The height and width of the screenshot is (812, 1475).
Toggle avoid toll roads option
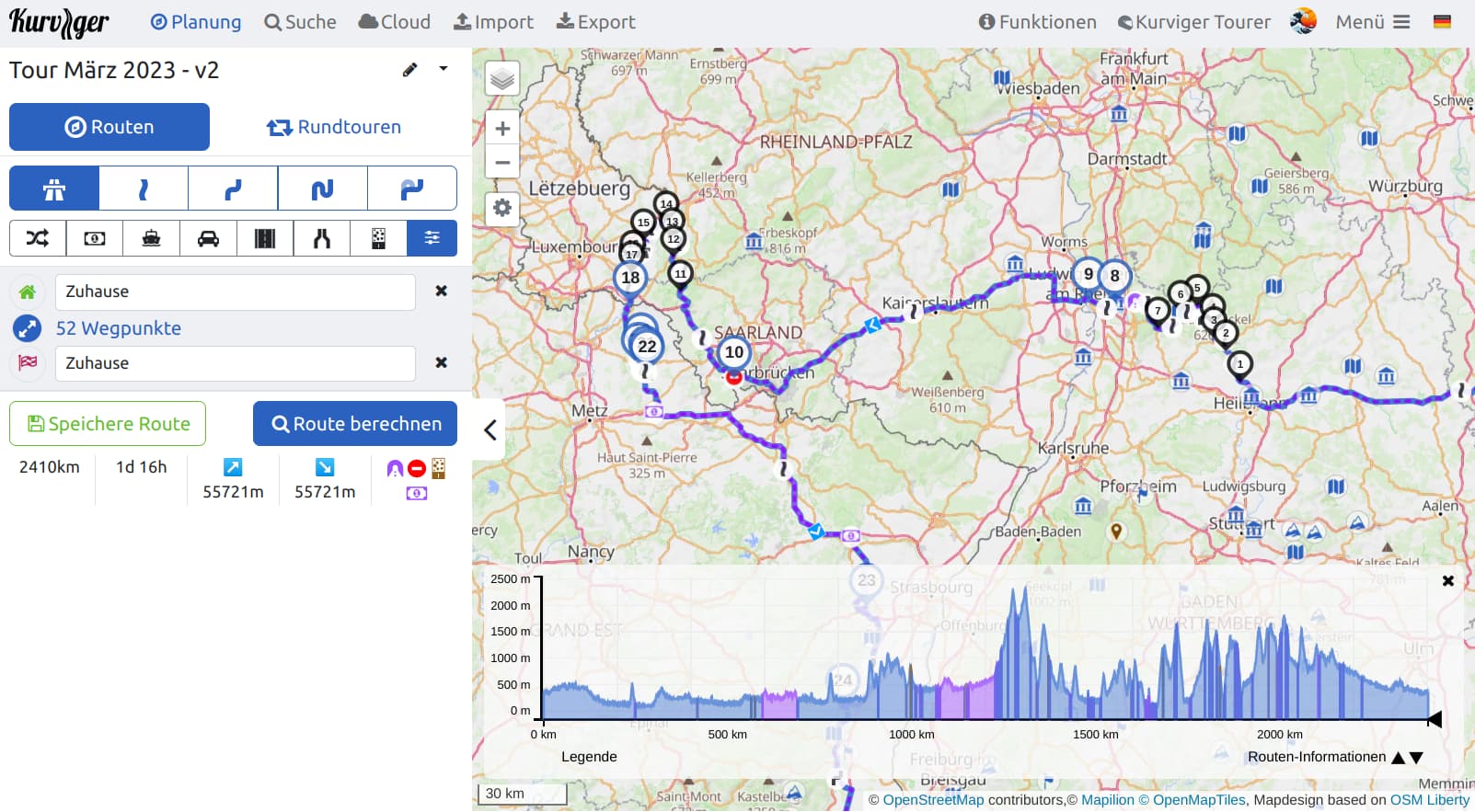(x=95, y=238)
